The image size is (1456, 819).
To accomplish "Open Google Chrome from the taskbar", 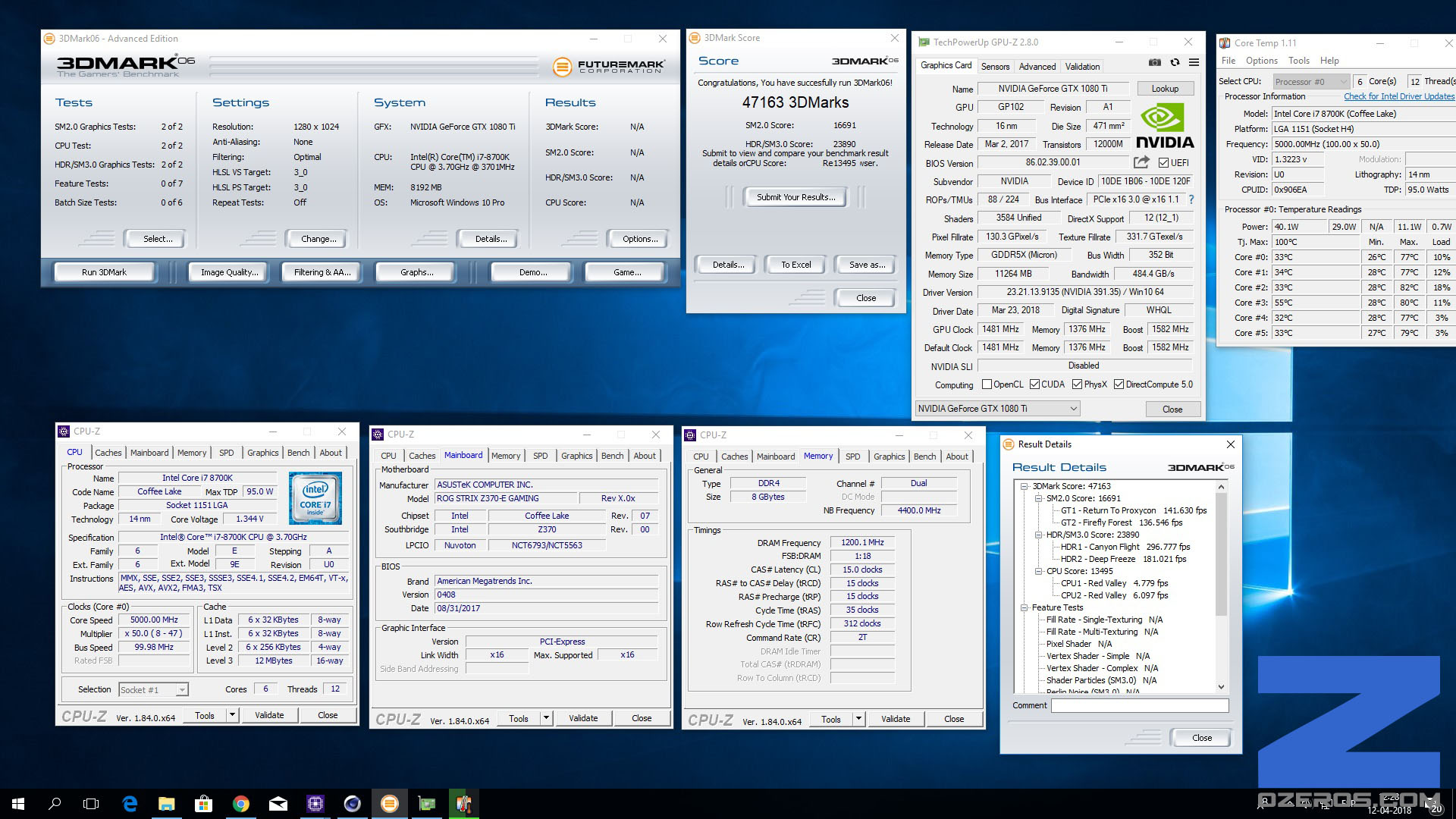I will pyautogui.click(x=240, y=804).
